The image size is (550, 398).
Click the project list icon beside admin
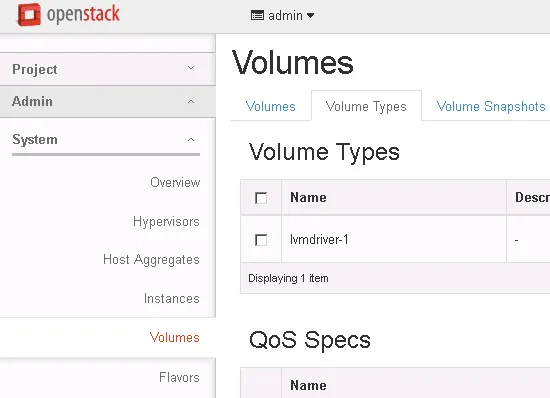[257, 15]
